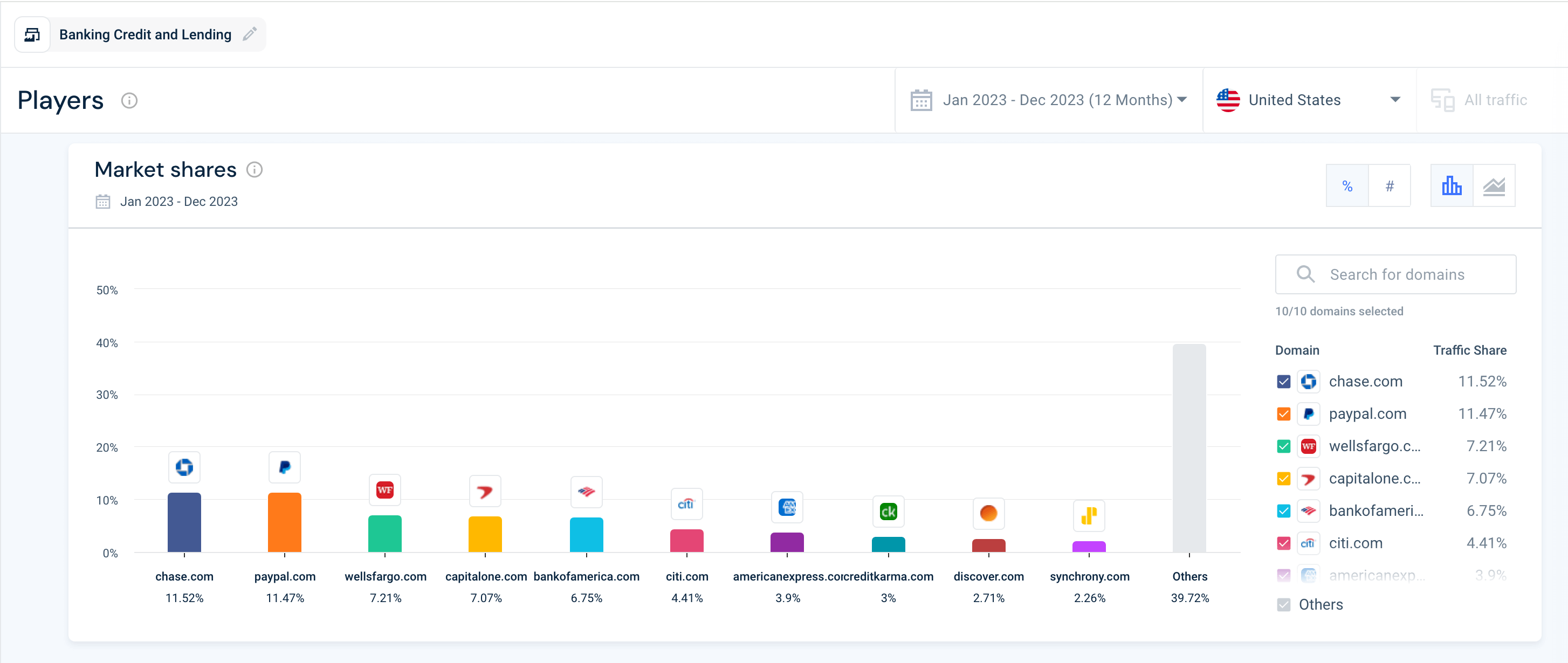The height and width of the screenshot is (663, 1568).
Task: Uncheck the chase.com domain checkbox
Action: (x=1284, y=382)
